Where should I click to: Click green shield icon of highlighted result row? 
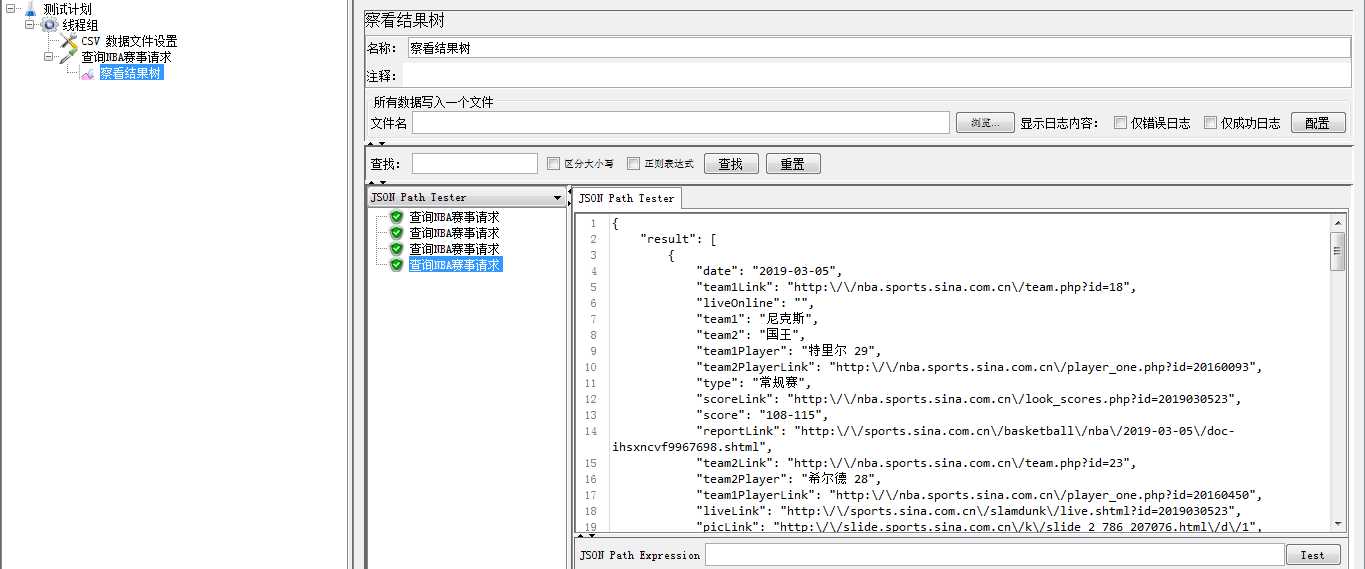[396, 265]
